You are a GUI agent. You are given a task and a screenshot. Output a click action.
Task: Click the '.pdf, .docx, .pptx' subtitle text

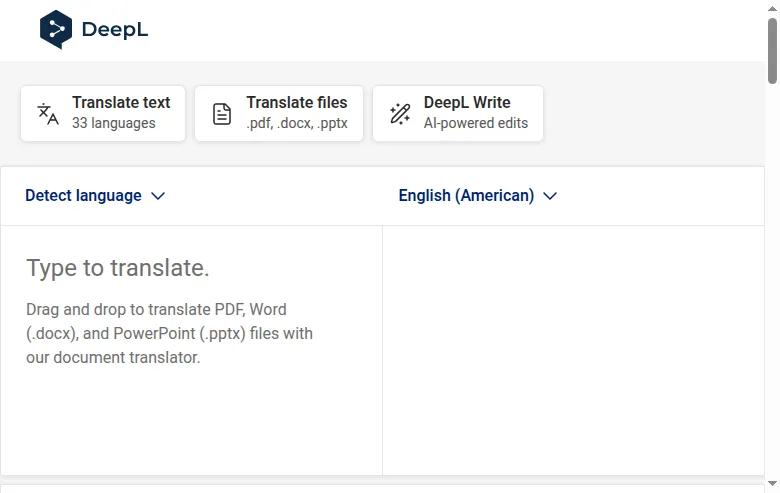click(x=297, y=123)
